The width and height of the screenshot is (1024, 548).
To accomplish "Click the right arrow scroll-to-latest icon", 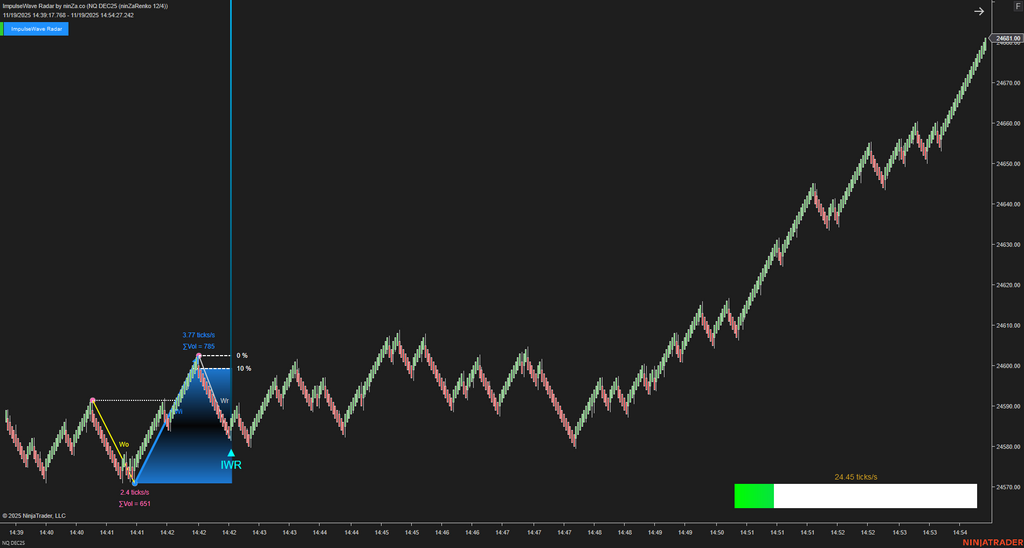I will 978,11.
